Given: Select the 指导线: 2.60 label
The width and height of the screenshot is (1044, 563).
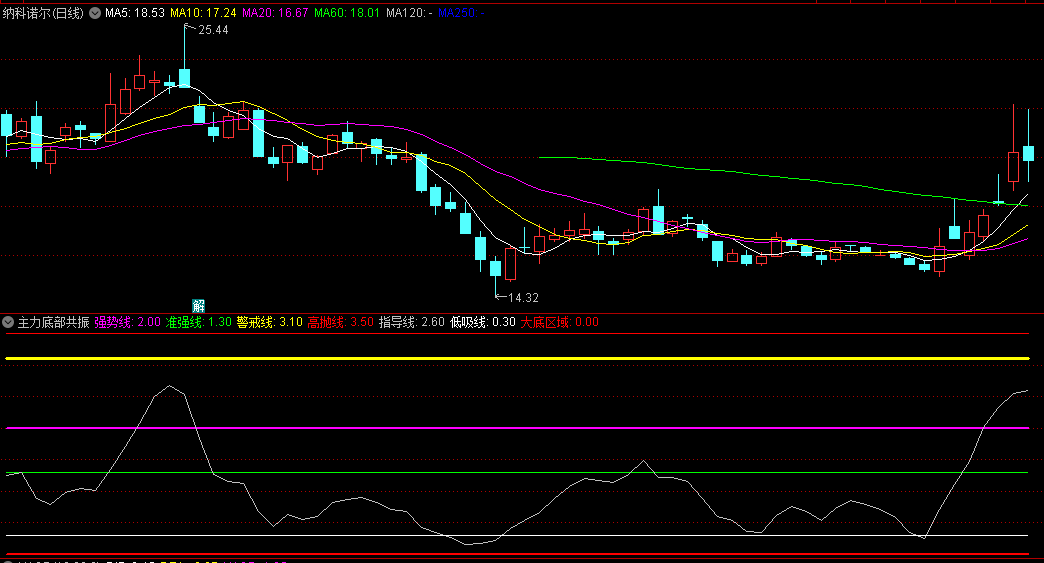Looking at the screenshot, I should 412,322.
